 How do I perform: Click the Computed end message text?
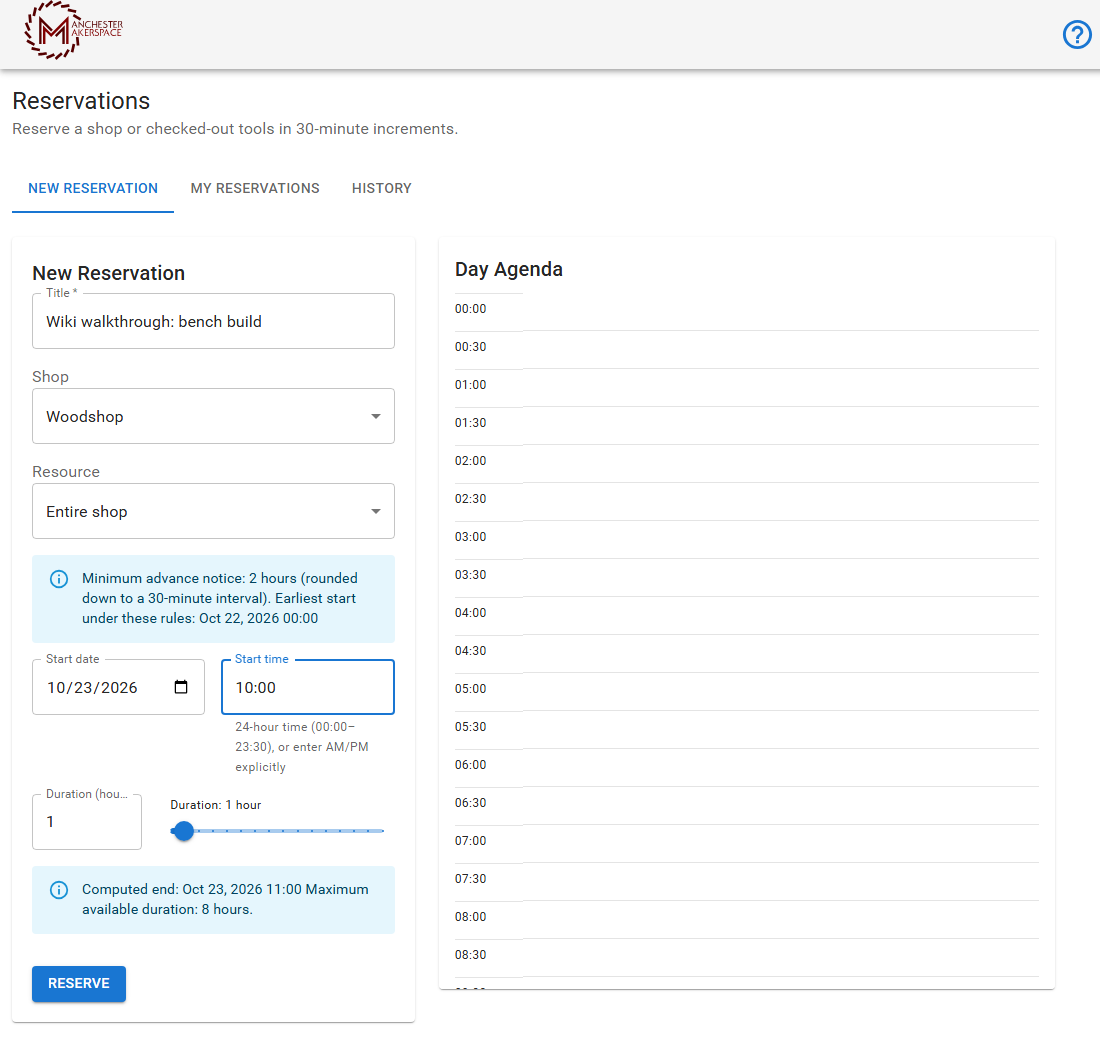(225, 899)
